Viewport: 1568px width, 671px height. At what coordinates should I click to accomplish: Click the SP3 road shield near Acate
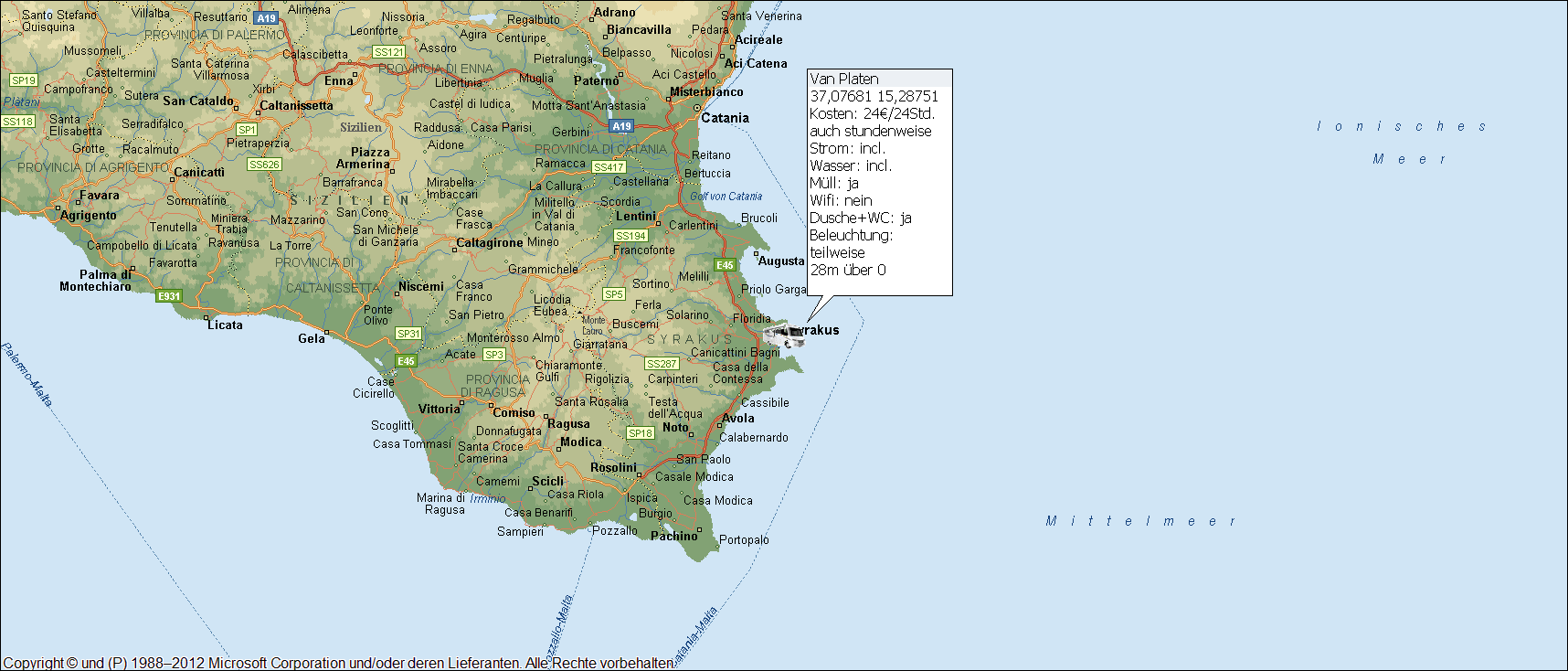click(493, 355)
